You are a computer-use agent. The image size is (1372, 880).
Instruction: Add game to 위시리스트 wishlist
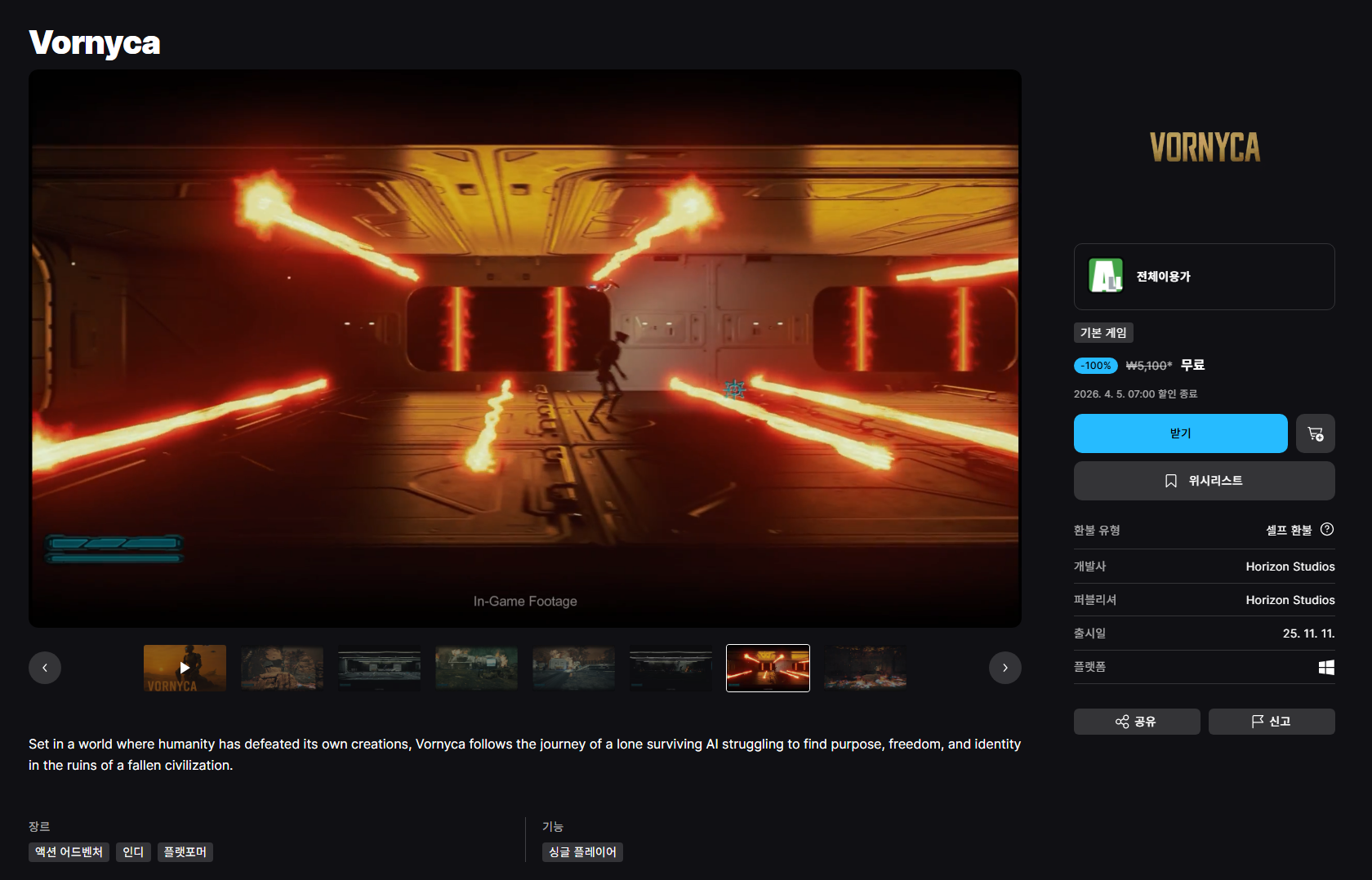click(1204, 481)
